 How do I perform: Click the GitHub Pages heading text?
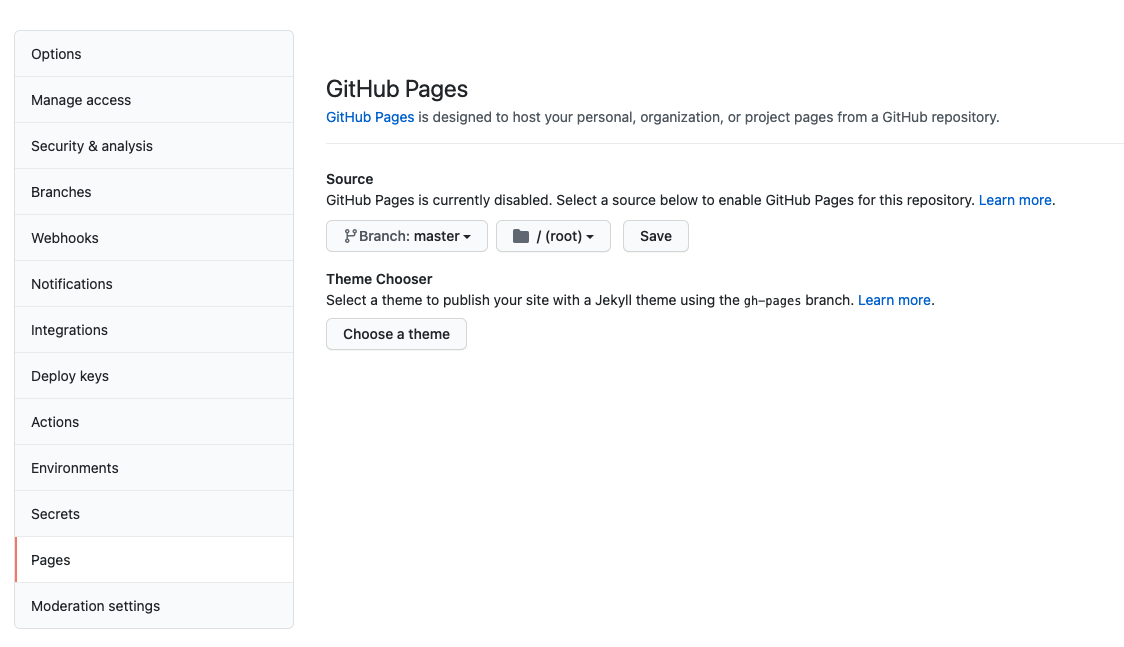click(x=396, y=89)
